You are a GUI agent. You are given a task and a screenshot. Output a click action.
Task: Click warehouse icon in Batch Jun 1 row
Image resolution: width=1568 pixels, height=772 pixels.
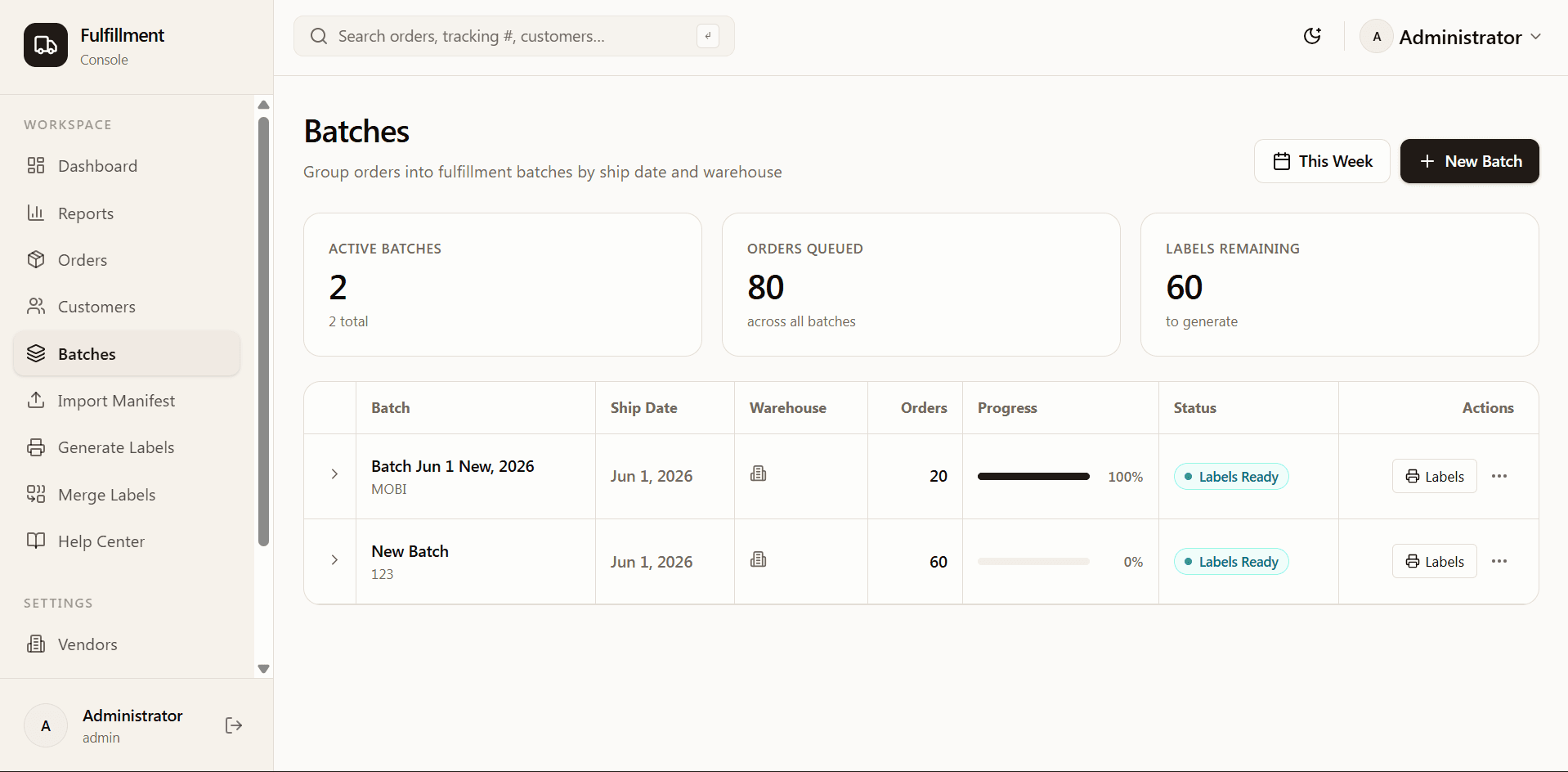(x=759, y=474)
